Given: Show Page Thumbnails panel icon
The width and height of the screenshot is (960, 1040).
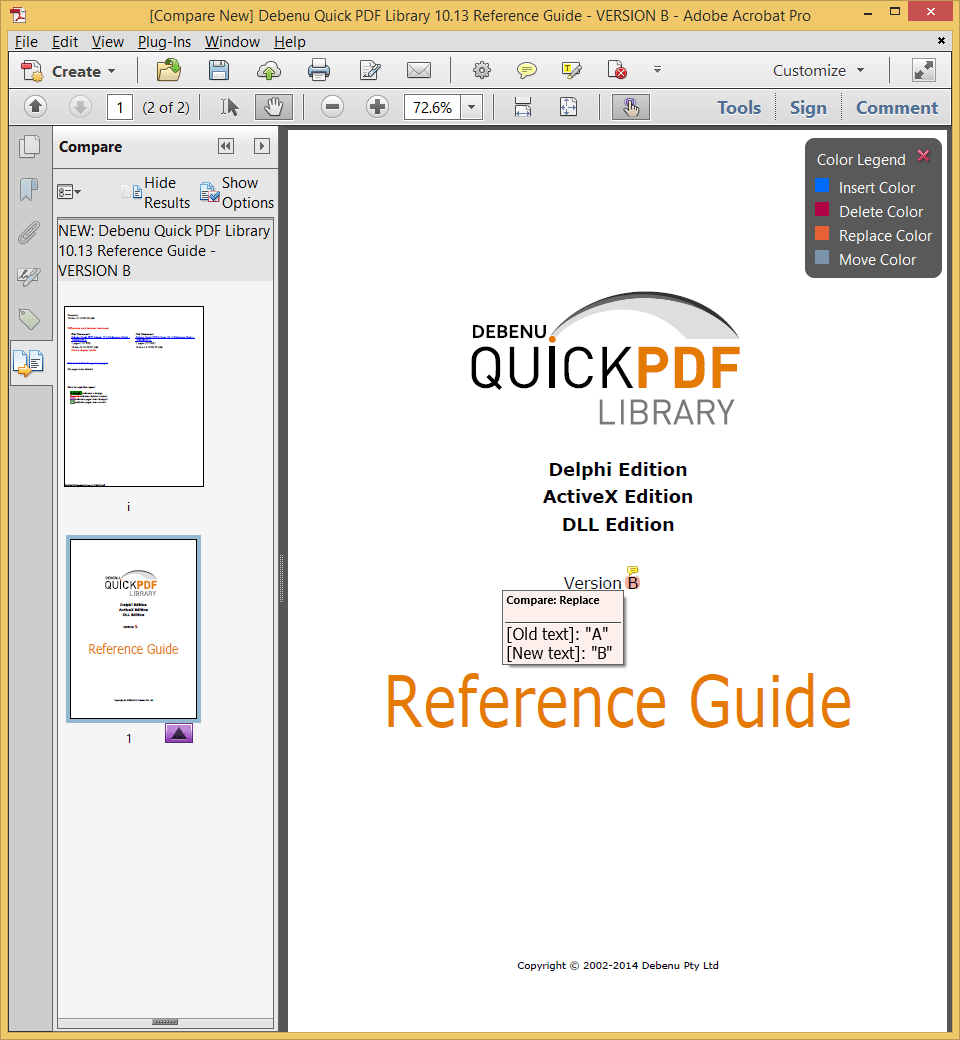Looking at the screenshot, I should [29, 147].
